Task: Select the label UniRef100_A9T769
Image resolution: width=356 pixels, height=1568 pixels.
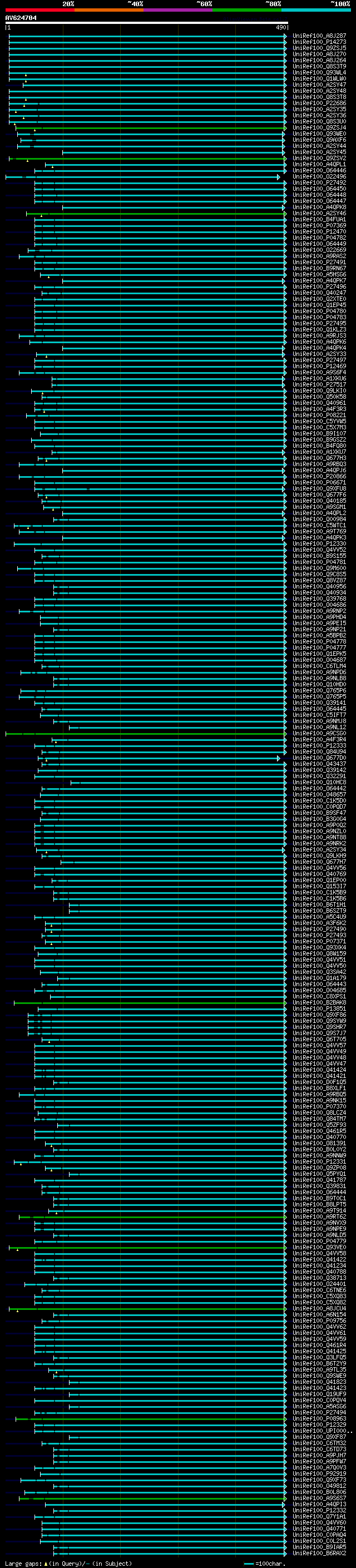Action: 319,531
